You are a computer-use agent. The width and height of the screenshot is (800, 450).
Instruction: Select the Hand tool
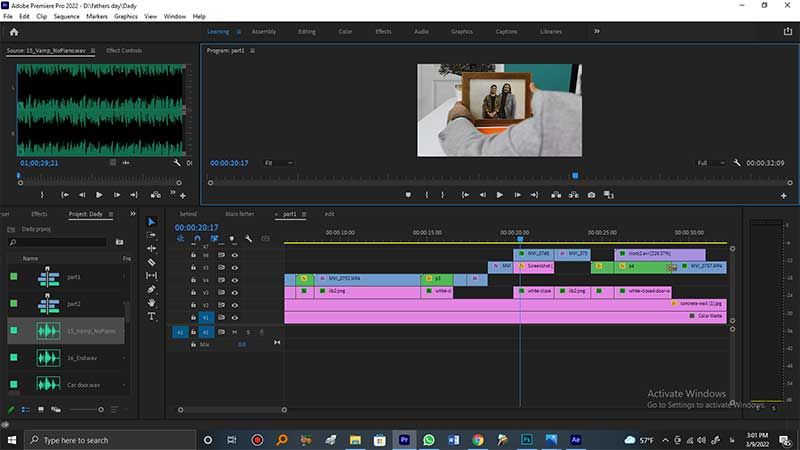152,303
